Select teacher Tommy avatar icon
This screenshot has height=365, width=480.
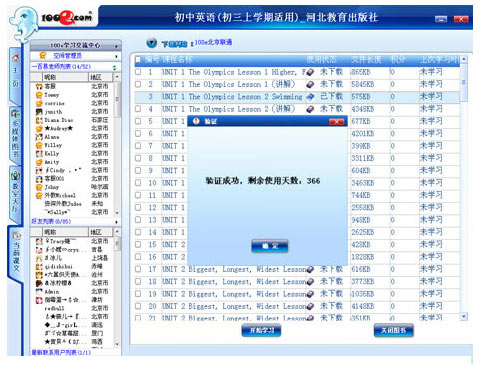(x=39, y=95)
